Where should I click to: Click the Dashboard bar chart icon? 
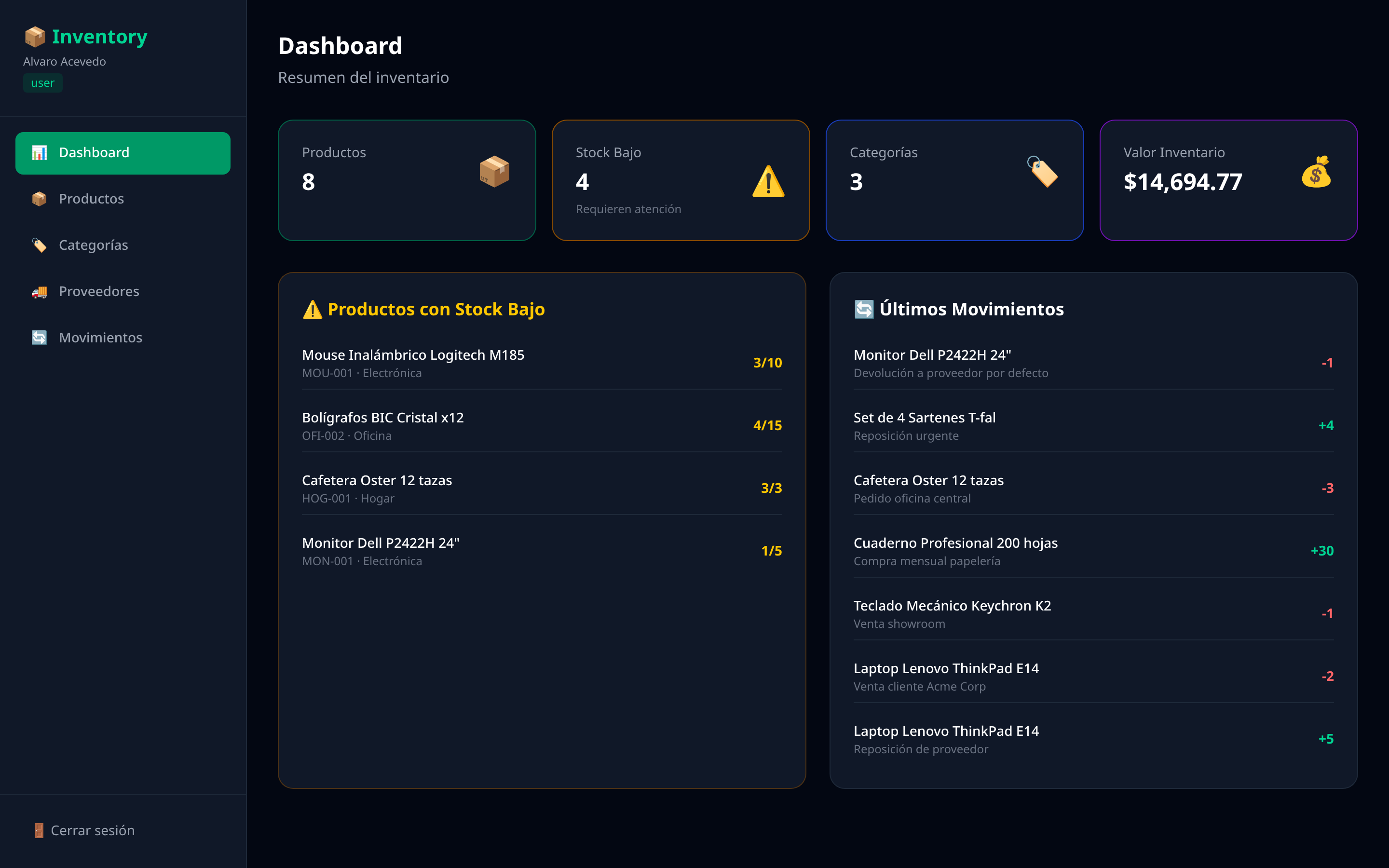tap(39, 153)
